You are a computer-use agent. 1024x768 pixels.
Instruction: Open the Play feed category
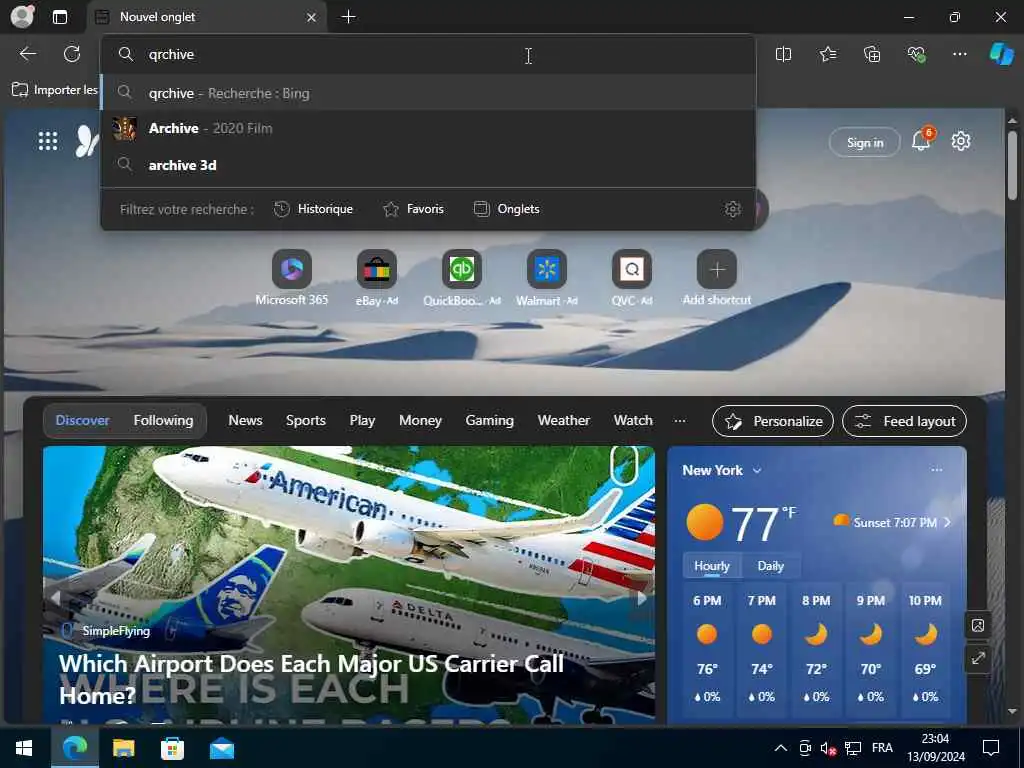pyautogui.click(x=362, y=421)
